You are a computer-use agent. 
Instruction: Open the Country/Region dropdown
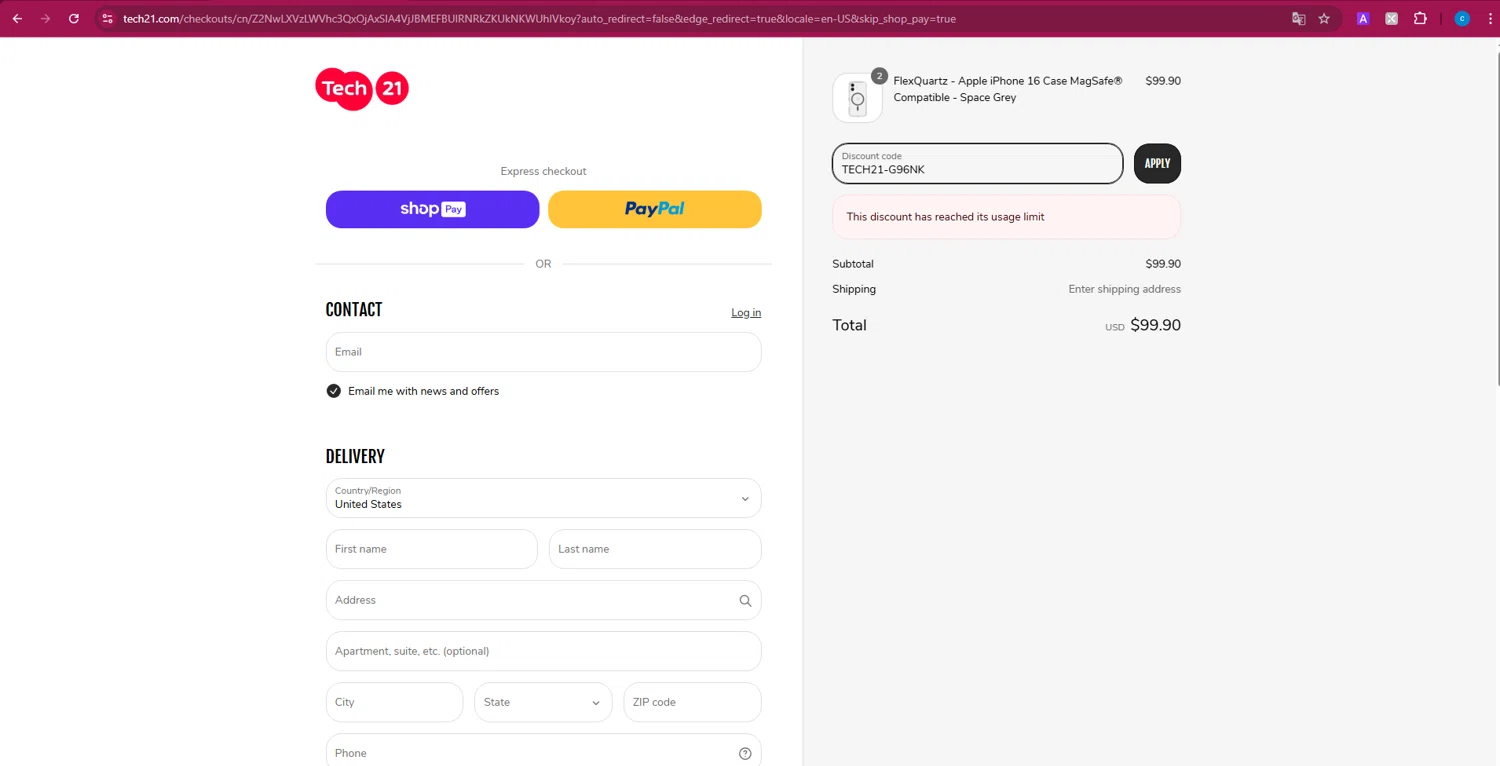(x=543, y=498)
